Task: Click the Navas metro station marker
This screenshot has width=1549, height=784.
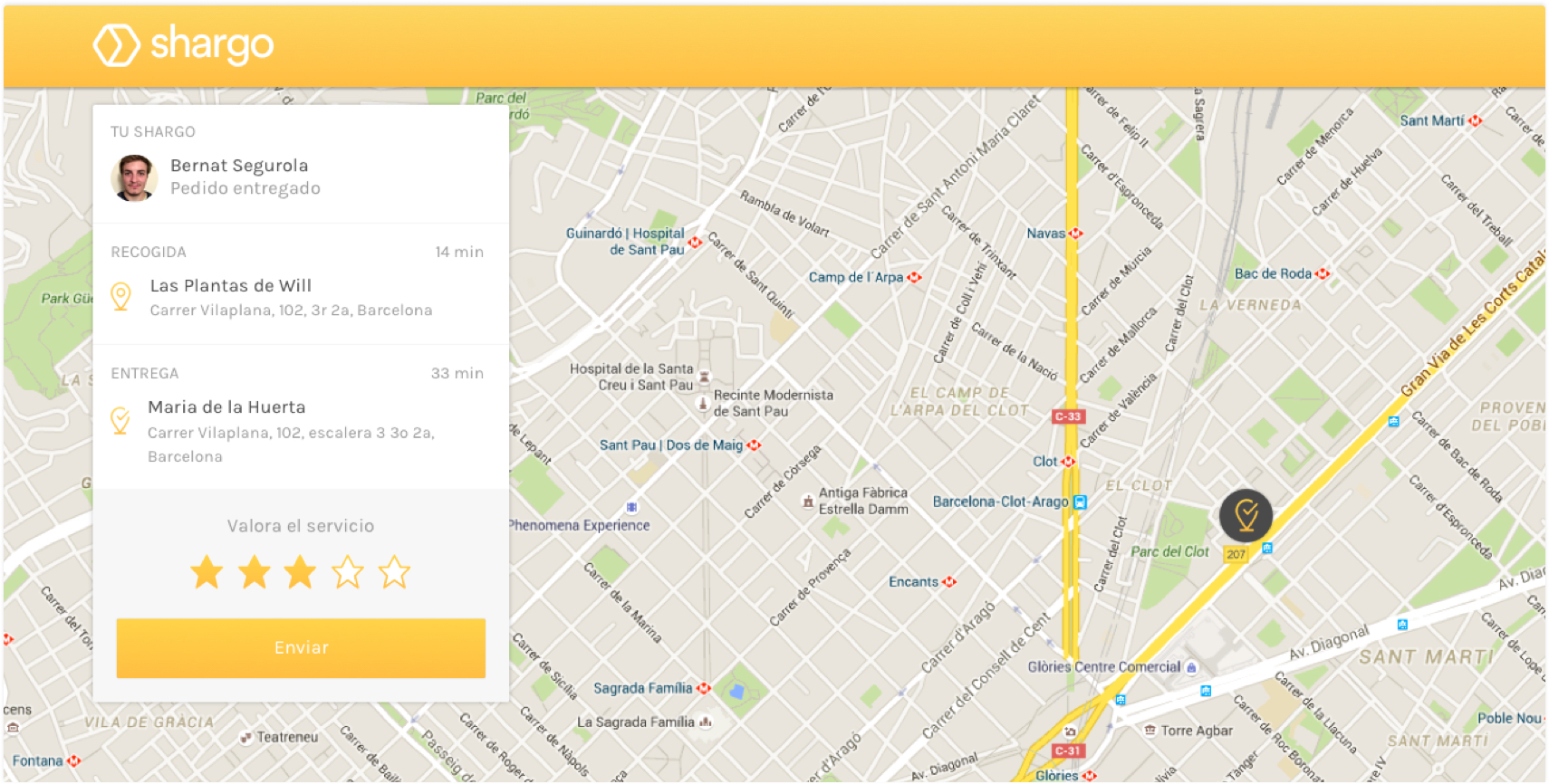Action: click(x=1075, y=234)
